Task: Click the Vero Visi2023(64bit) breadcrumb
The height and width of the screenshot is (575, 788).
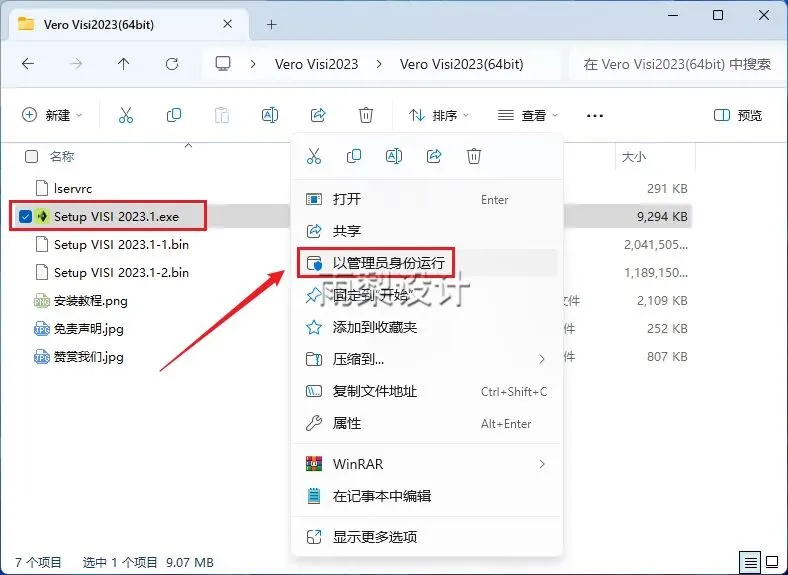Action: [x=461, y=64]
